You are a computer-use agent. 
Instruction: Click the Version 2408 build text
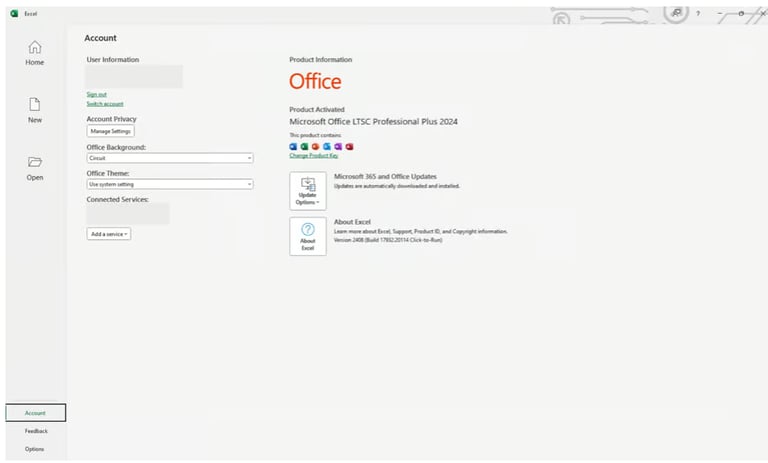click(388, 240)
